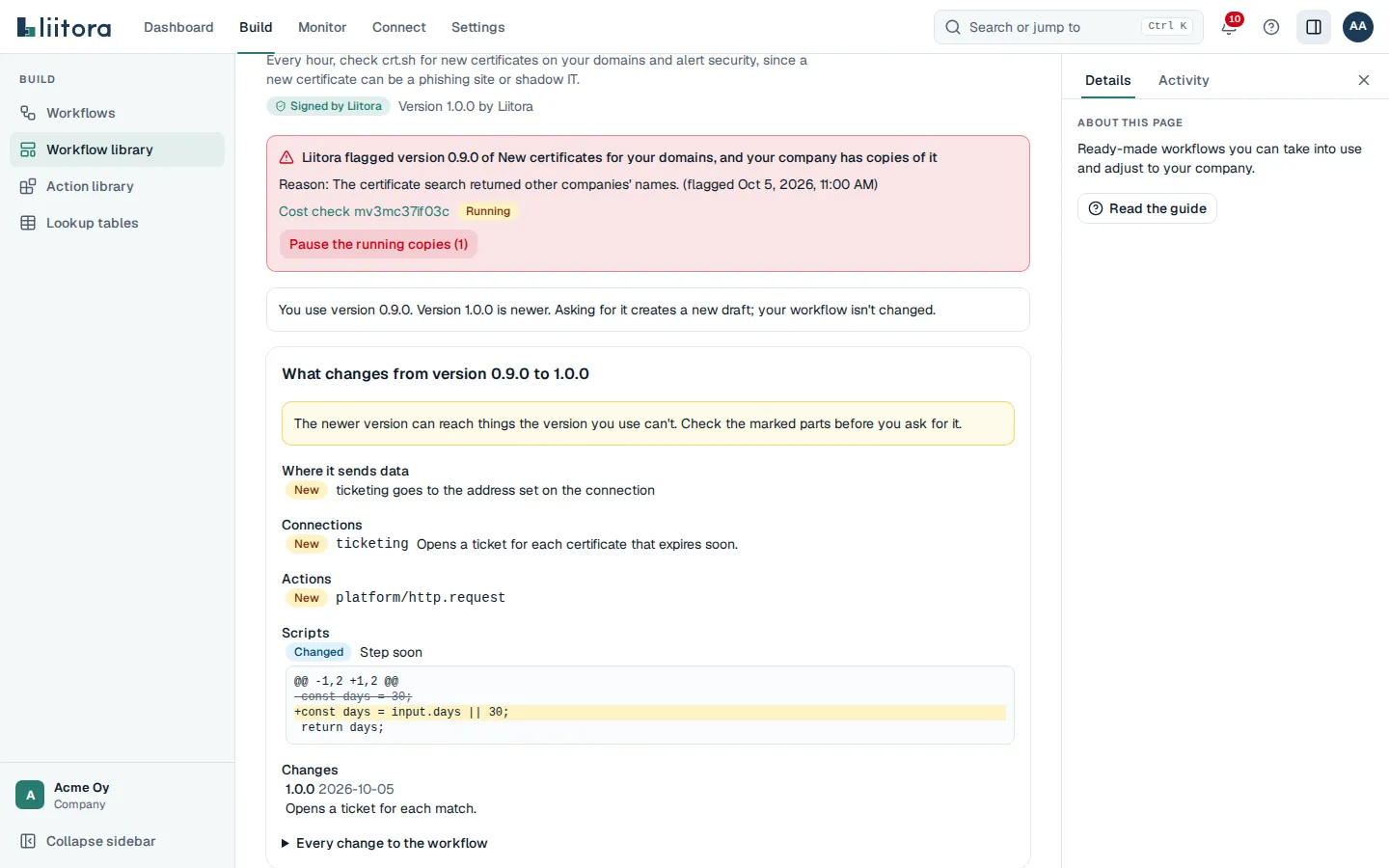Toggle the side panel icon
The width and height of the screenshot is (1389, 868).
point(1314,27)
